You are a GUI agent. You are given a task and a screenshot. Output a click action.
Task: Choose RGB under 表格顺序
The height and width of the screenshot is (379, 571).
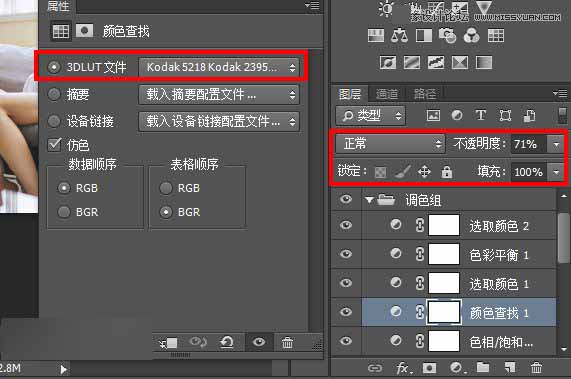tap(166, 188)
